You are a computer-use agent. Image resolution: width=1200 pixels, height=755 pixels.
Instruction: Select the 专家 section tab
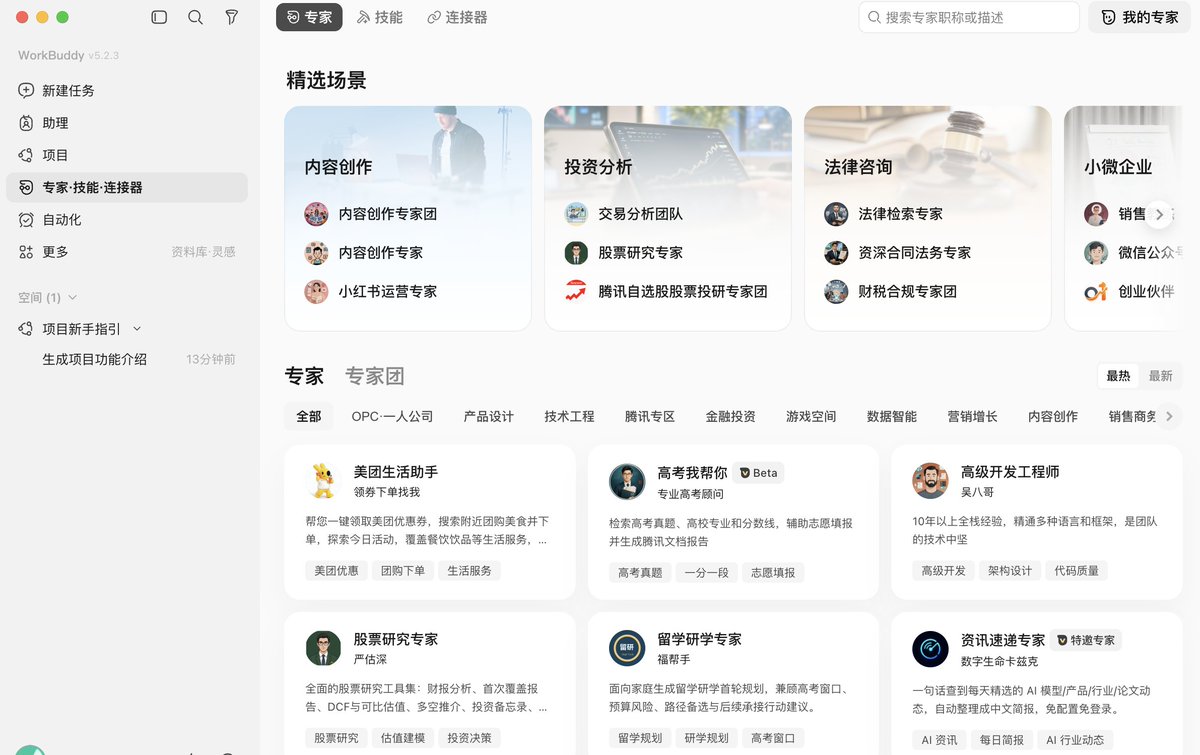pos(304,376)
